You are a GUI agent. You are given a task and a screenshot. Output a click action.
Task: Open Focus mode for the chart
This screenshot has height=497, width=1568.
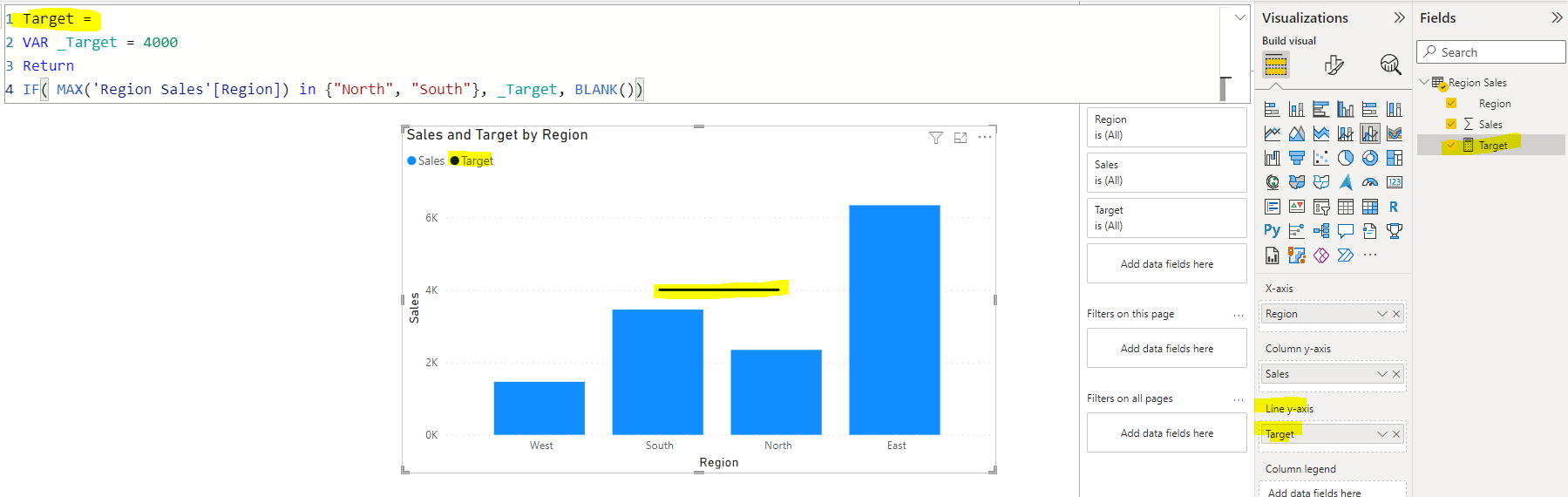960,138
